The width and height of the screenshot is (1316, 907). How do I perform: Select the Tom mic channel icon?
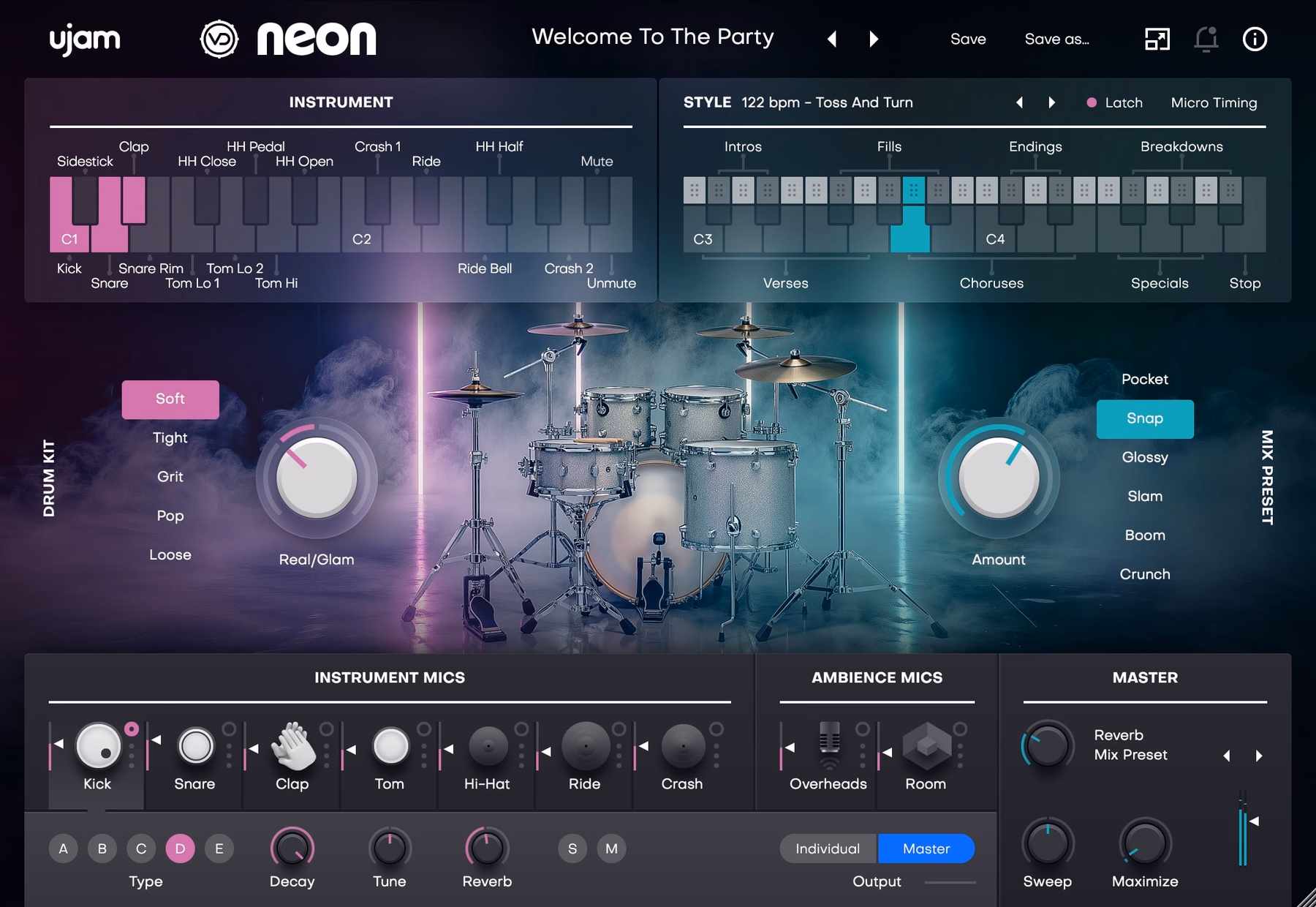390,746
